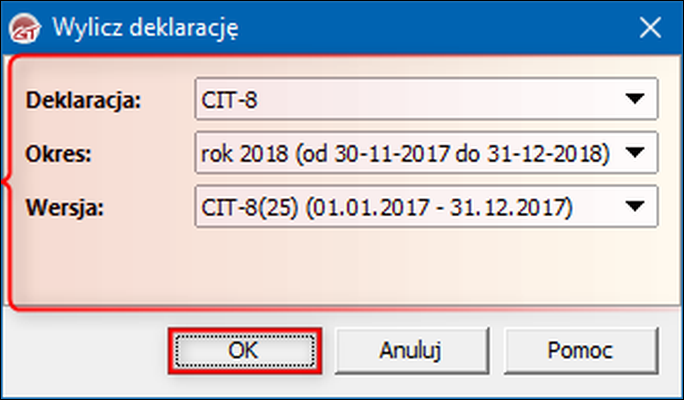Click the CIT-8(25) text in Wersja field
Screen dimensions: 684x400
coord(250,207)
